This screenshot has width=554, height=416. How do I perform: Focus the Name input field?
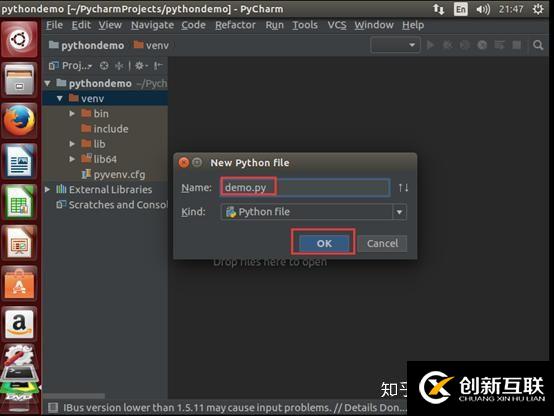pos(305,188)
